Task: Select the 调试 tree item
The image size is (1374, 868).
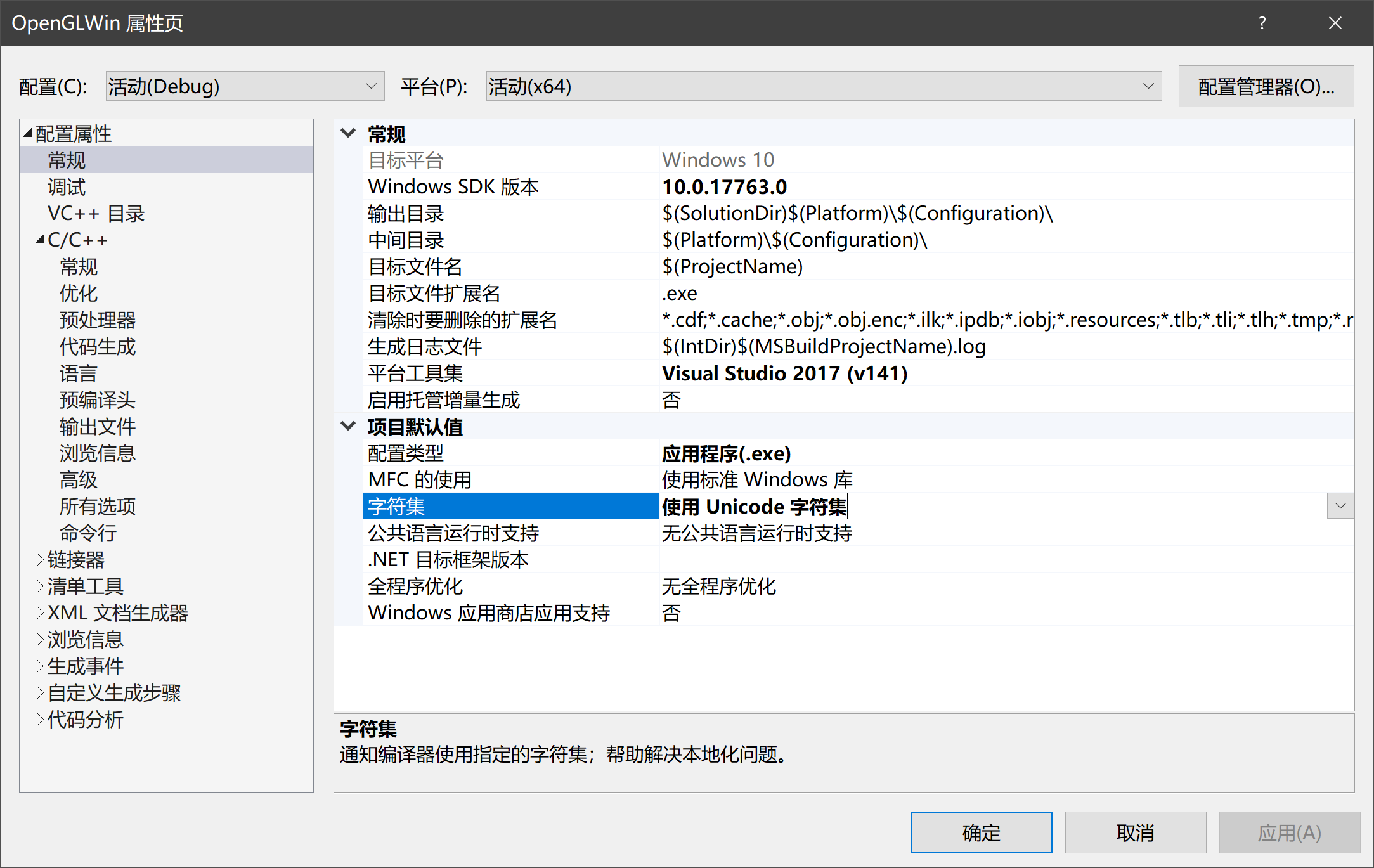Action: [67, 186]
